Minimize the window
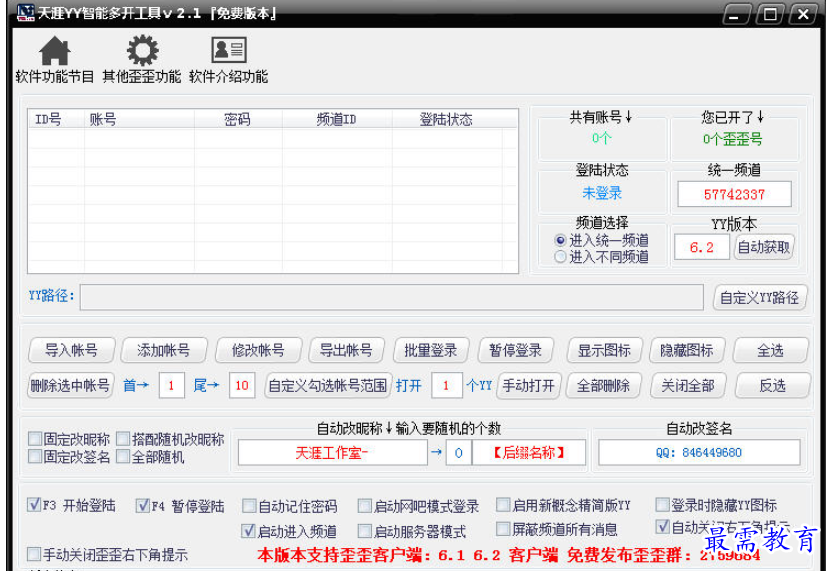Screen dimensions: 826x571 click(x=737, y=14)
